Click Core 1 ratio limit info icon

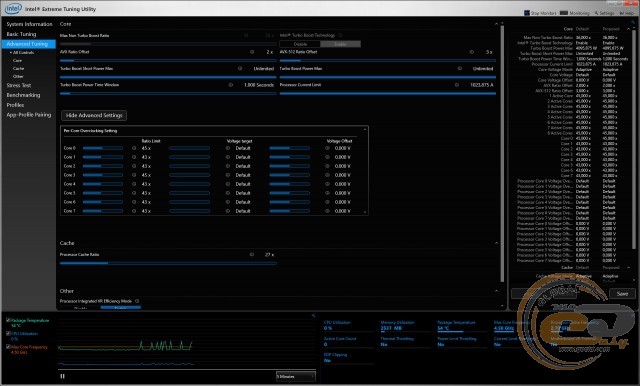134,157
